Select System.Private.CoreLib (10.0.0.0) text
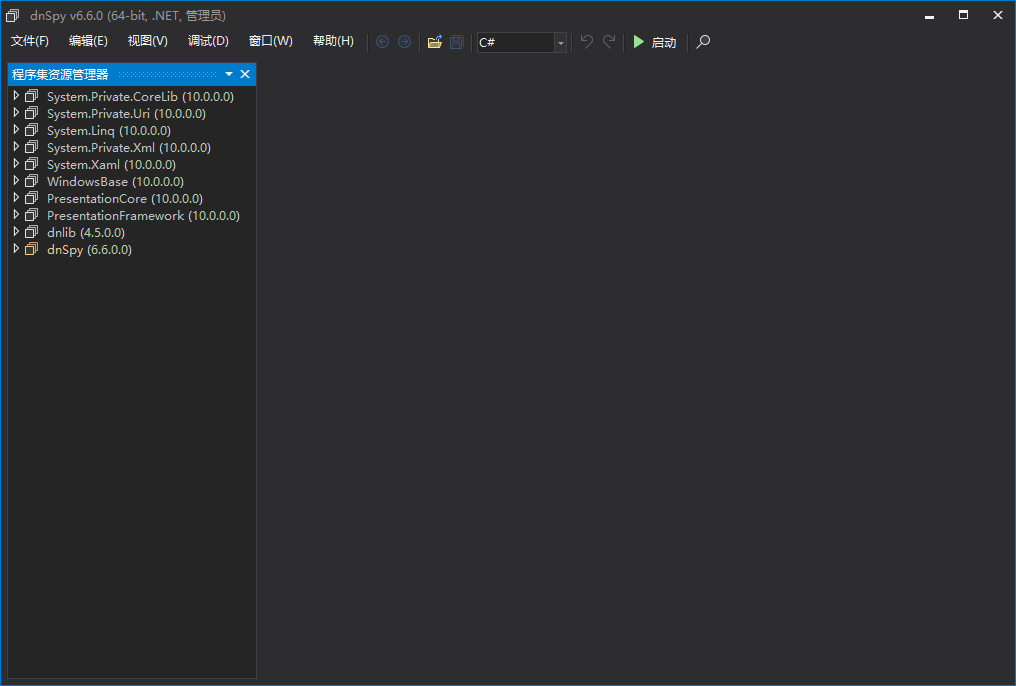 [x=140, y=97]
